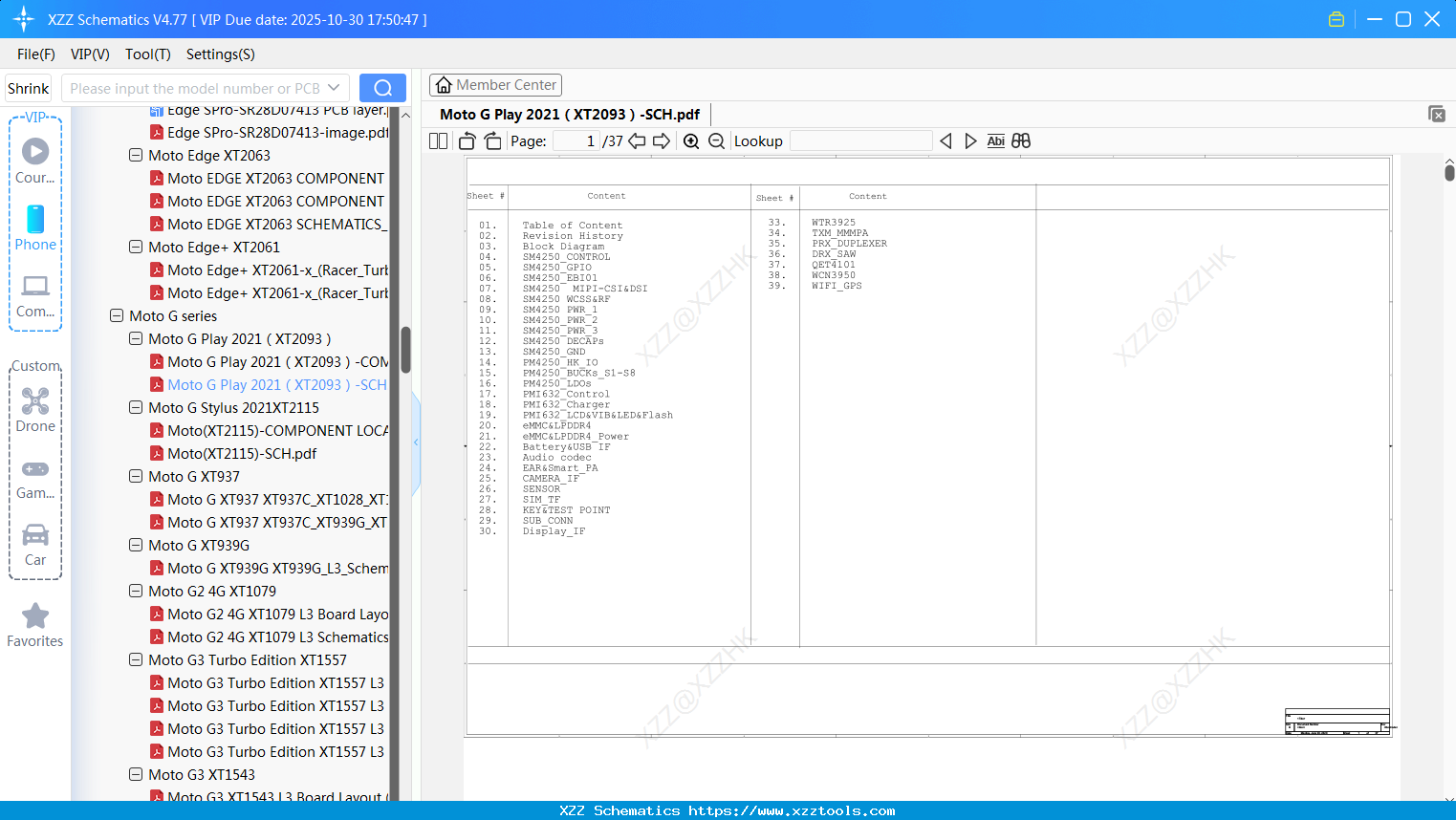This screenshot has height=820, width=1456.
Task: Open the model number dropdown arrow
Action: pyautogui.click(x=334, y=88)
